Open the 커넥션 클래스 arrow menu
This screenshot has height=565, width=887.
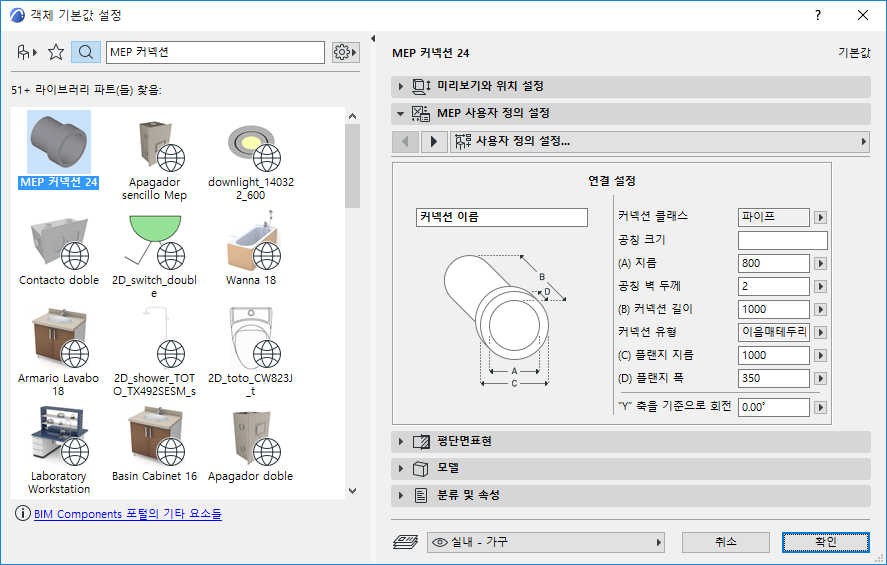820,217
